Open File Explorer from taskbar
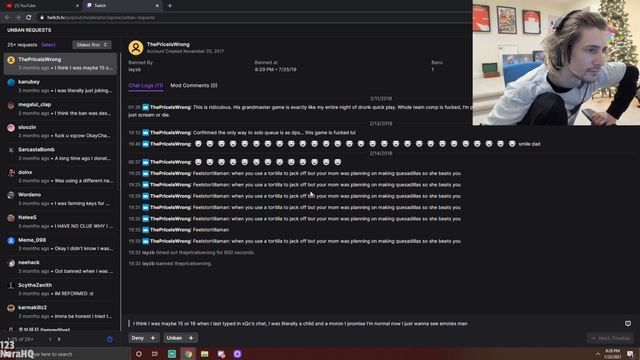640x360 pixels. 204,354
